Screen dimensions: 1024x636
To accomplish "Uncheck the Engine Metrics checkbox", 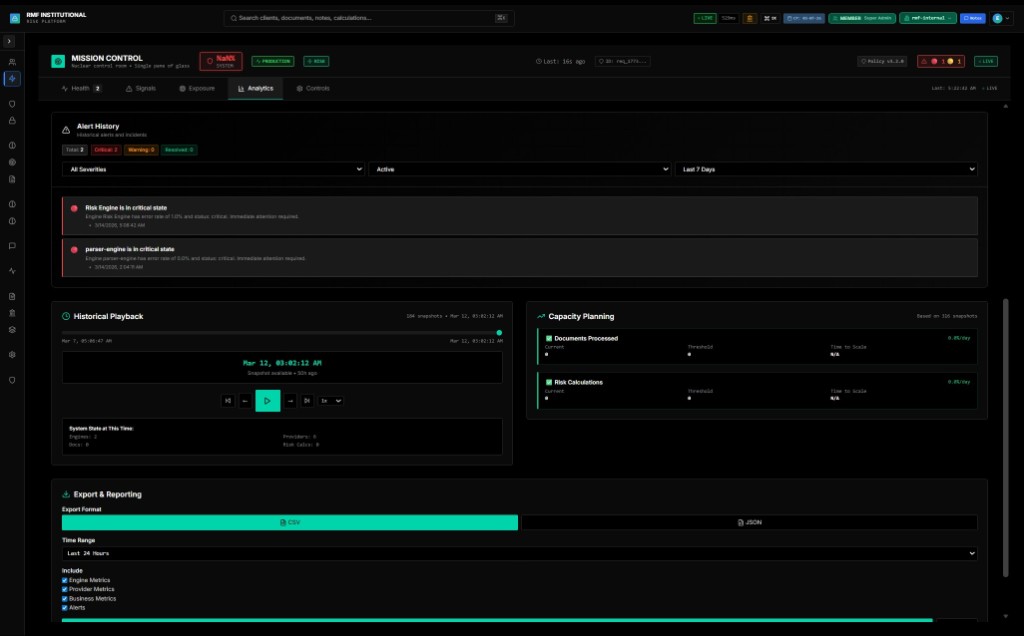I will 65,580.
